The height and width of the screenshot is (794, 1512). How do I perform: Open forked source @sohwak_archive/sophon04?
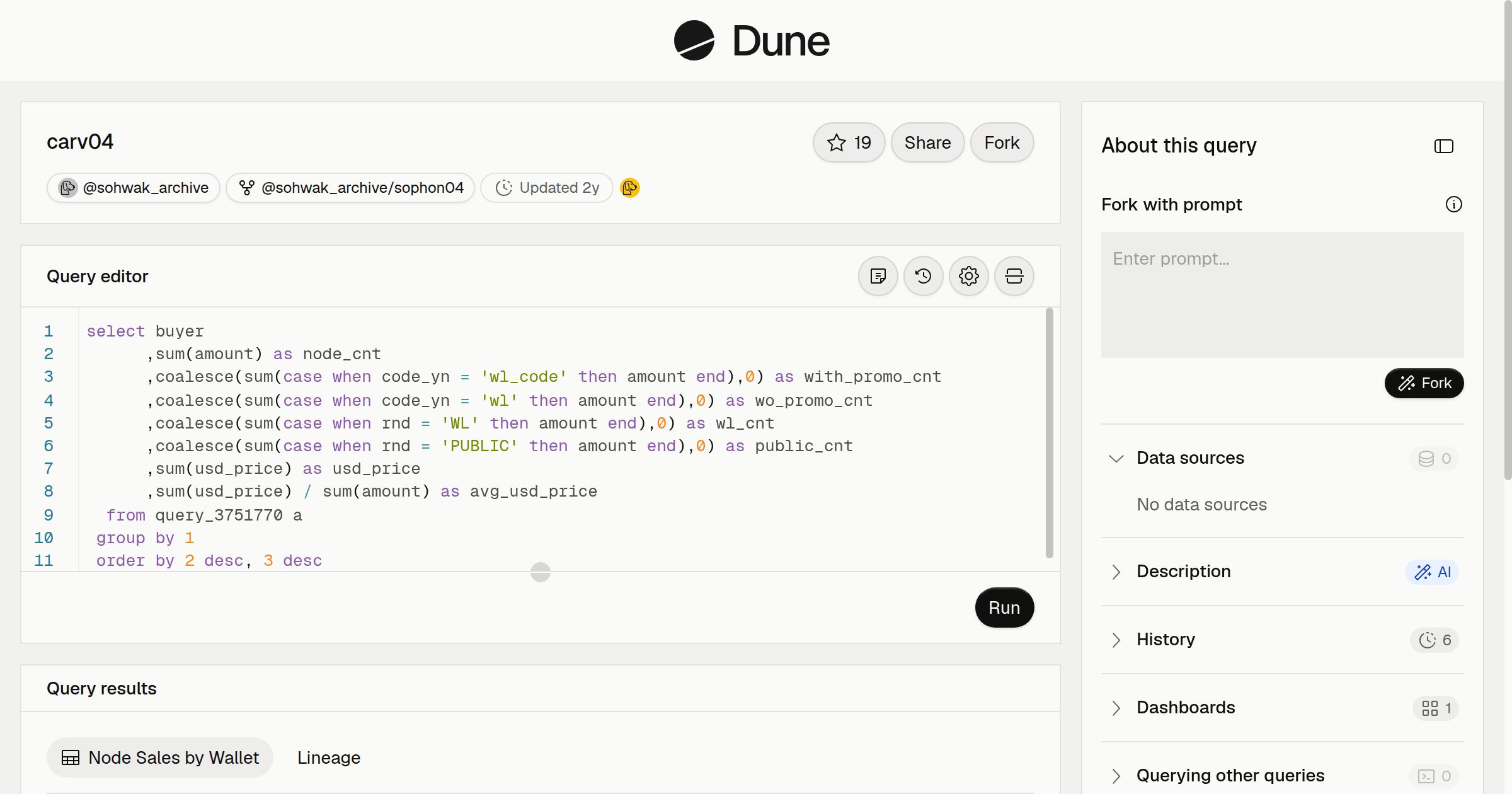(350, 188)
